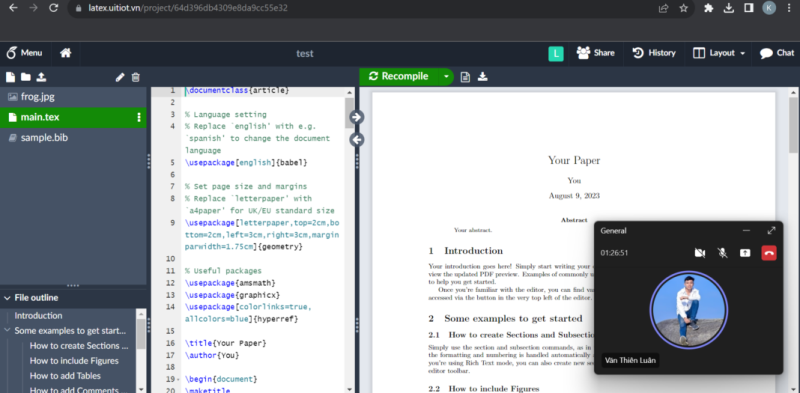The width and height of the screenshot is (800, 393).
Task: Download the compiled PDF
Action: 482,77
